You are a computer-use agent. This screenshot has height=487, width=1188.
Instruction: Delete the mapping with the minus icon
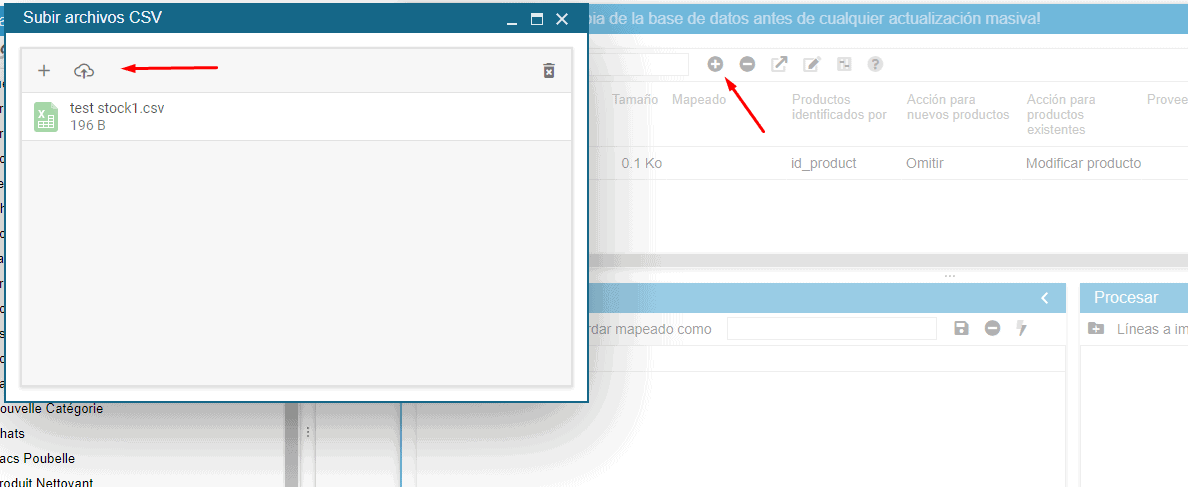(992, 328)
